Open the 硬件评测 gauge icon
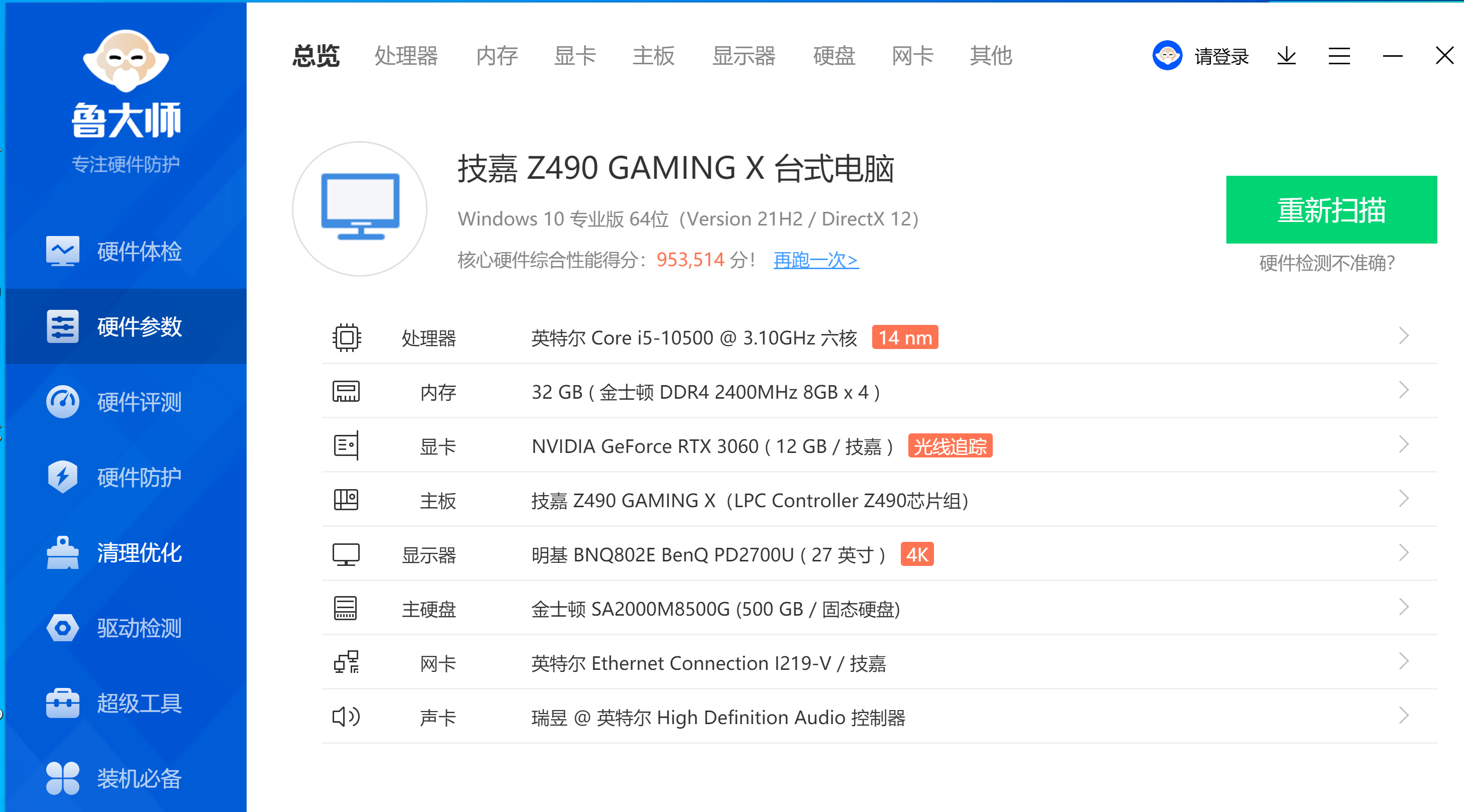This screenshot has height=812, width=1464. pyautogui.click(x=62, y=402)
